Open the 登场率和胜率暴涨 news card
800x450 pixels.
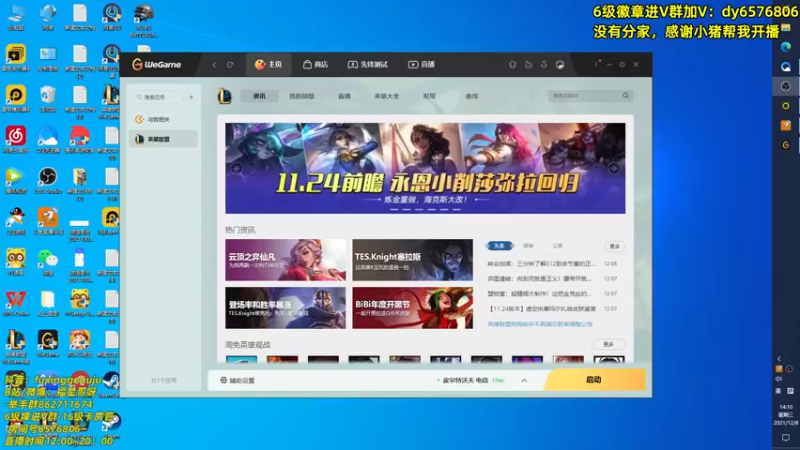[285, 308]
